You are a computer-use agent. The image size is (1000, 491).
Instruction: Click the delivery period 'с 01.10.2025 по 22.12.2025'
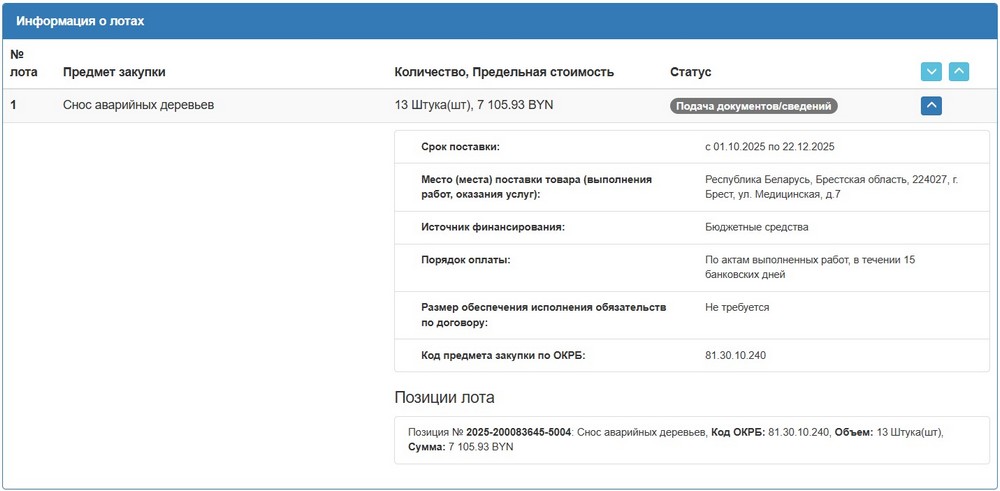769,146
